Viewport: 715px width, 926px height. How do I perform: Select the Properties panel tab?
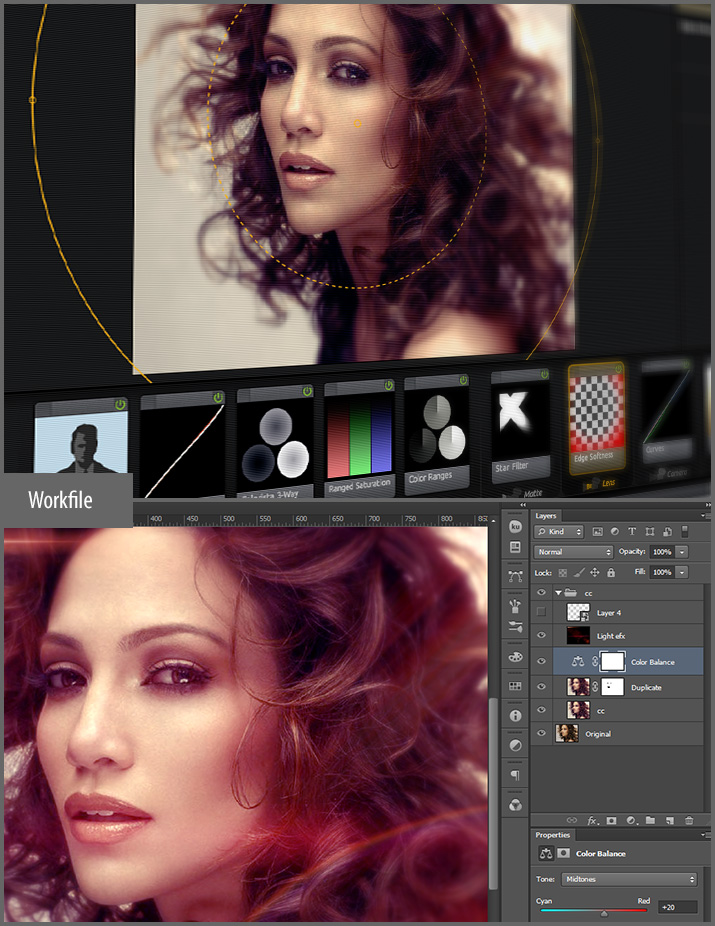[x=553, y=835]
